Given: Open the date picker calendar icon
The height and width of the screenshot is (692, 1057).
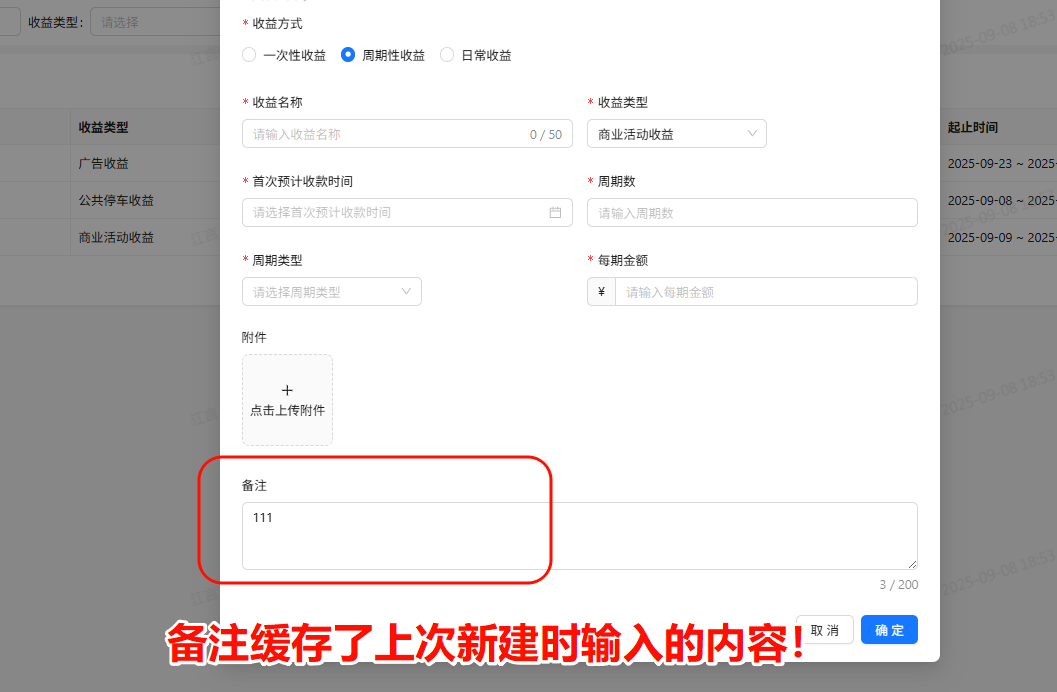Looking at the screenshot, I should [555, 212].
